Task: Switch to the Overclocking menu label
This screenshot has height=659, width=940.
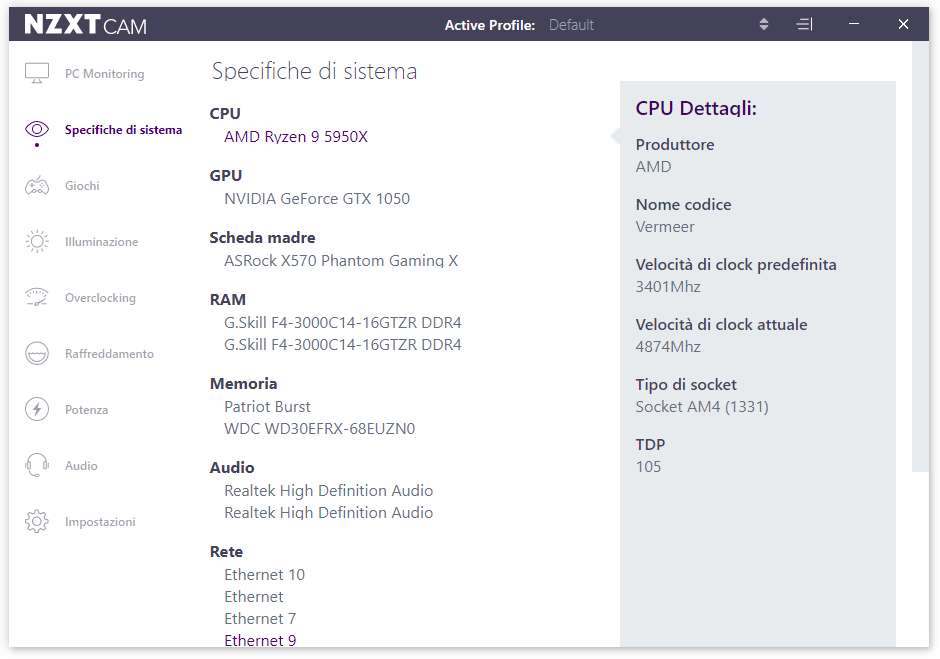Action: coord(100,298)
